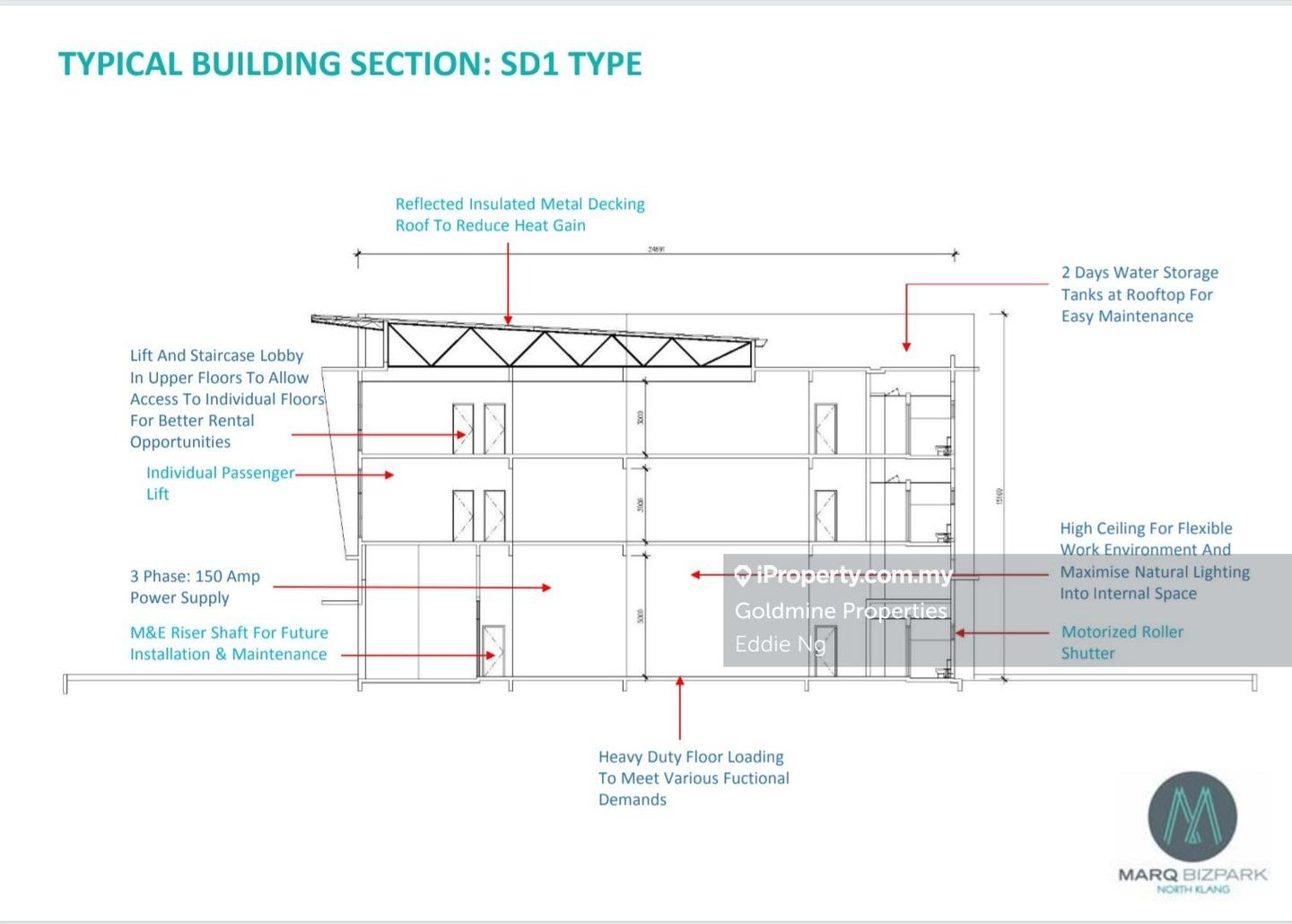Click the red arrowhead below roof label
The height and width of the screenshot is (924, 1292).
point(508,318)
